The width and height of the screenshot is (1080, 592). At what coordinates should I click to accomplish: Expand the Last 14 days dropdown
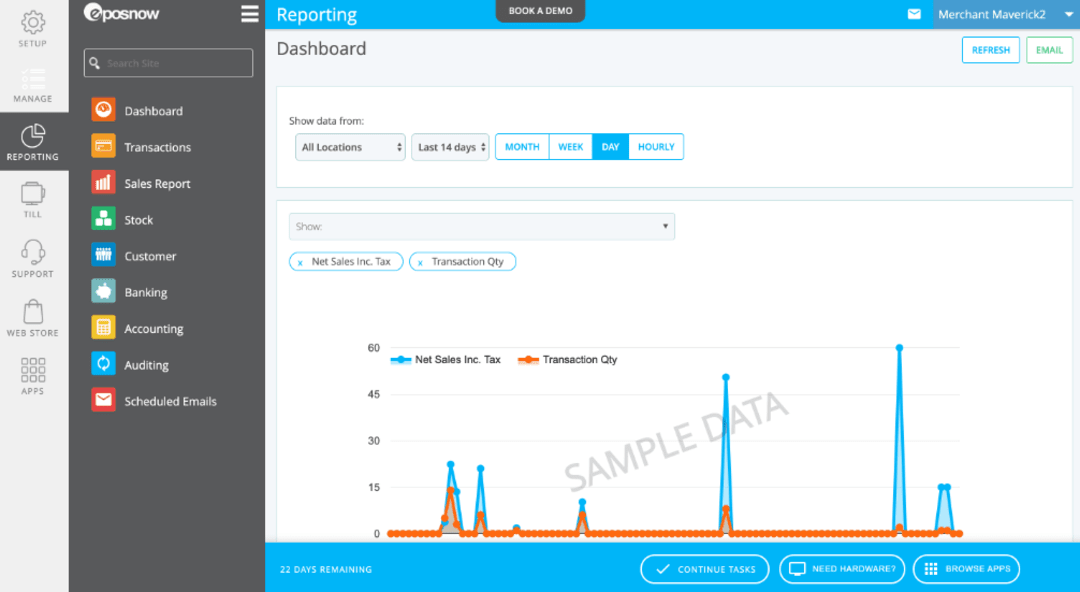450,147
